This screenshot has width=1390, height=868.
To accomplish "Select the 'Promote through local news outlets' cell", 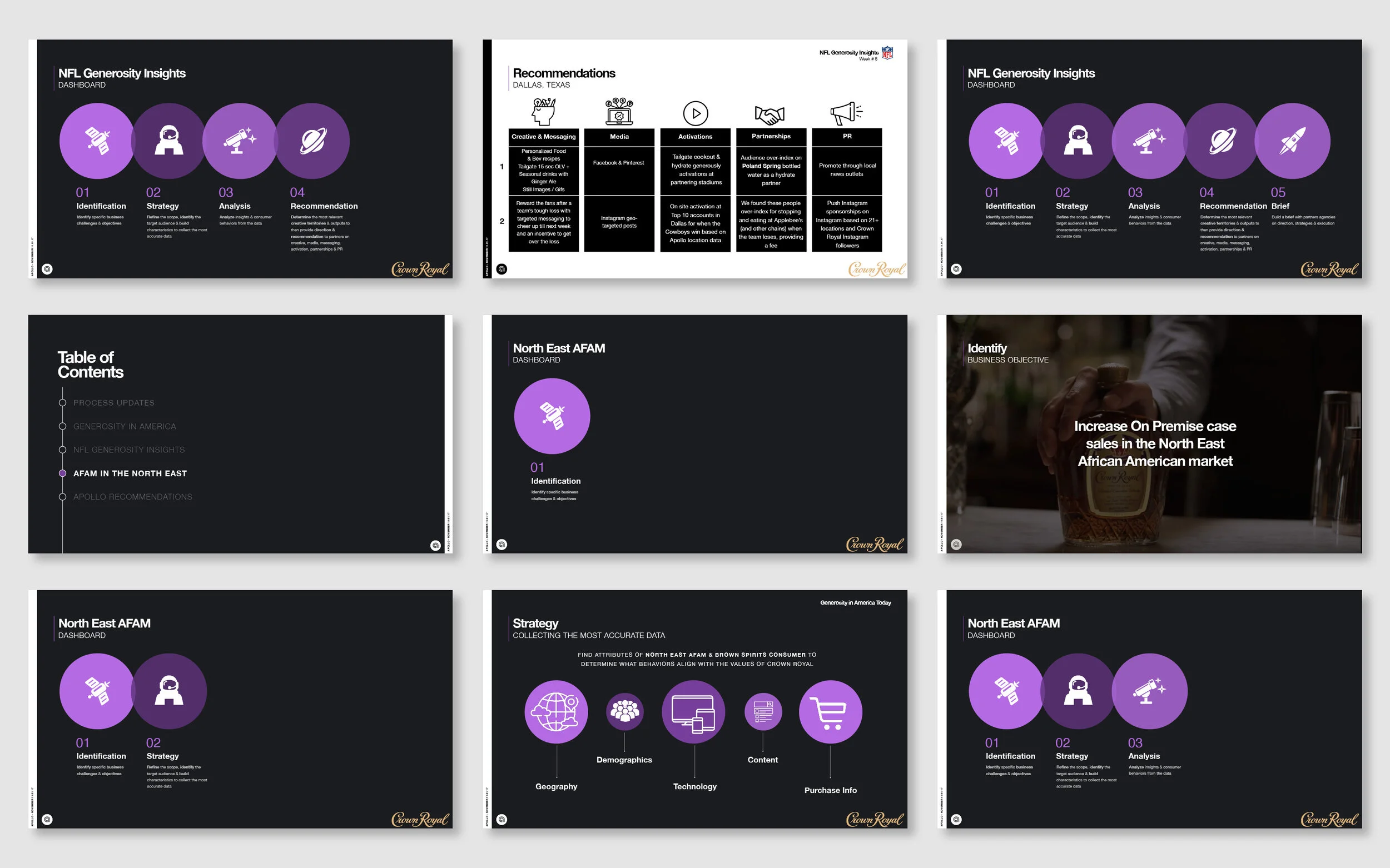I will [847, 171].
